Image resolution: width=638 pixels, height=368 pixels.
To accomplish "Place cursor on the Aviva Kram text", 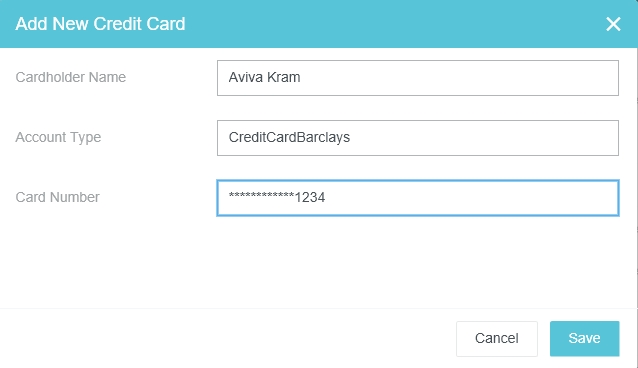I will (x=264, y=77).
